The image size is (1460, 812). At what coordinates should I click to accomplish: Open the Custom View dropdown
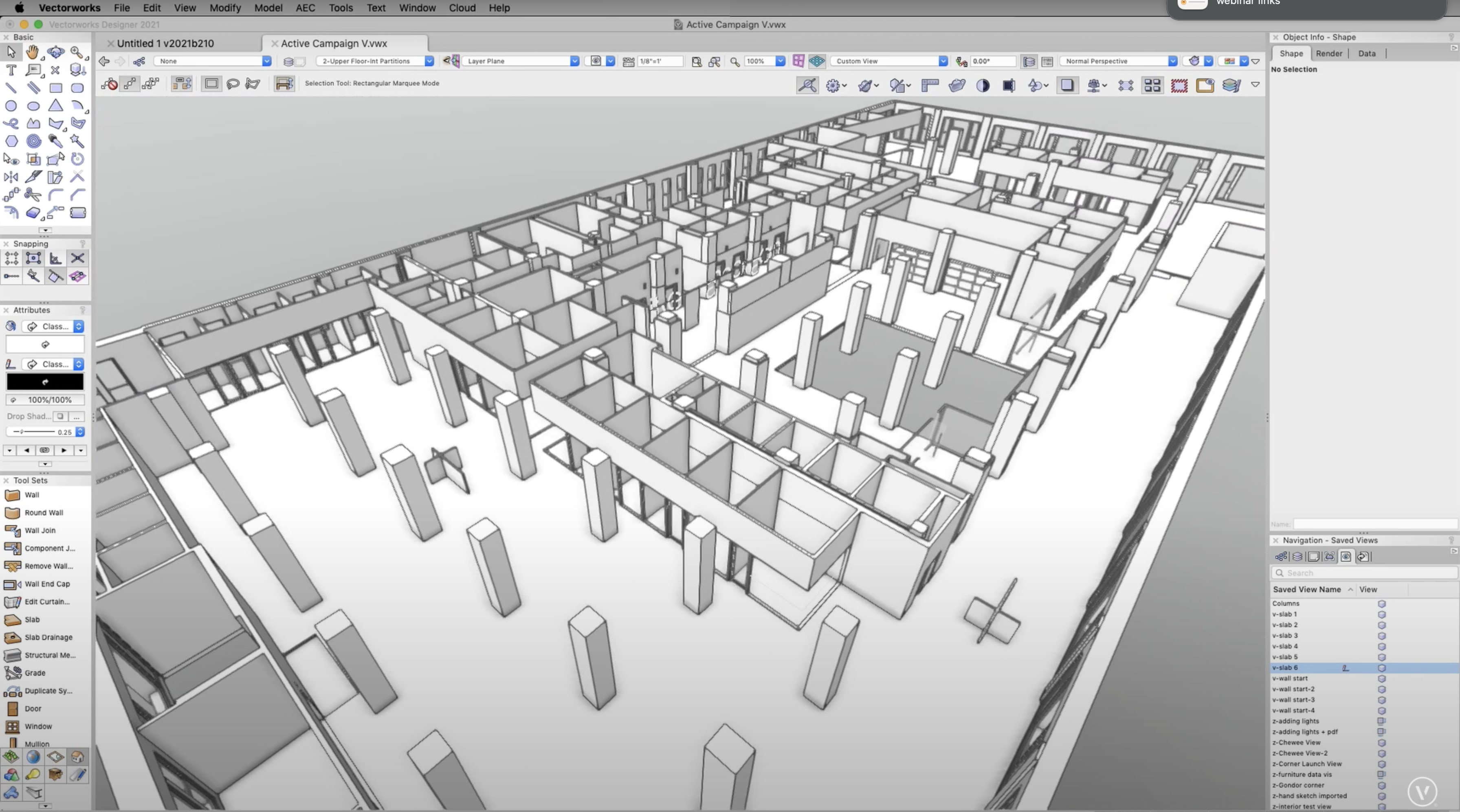pyautogui.click(x=889, y=61)
